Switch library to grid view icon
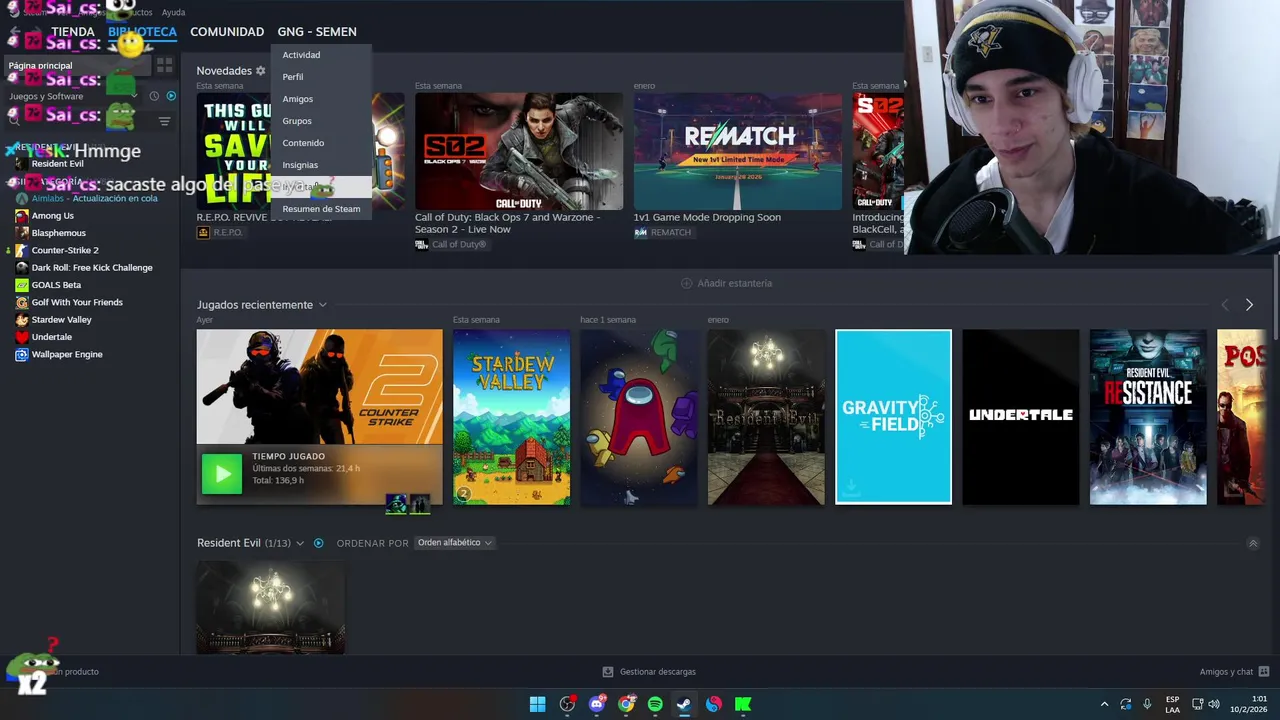 [164, 65]
